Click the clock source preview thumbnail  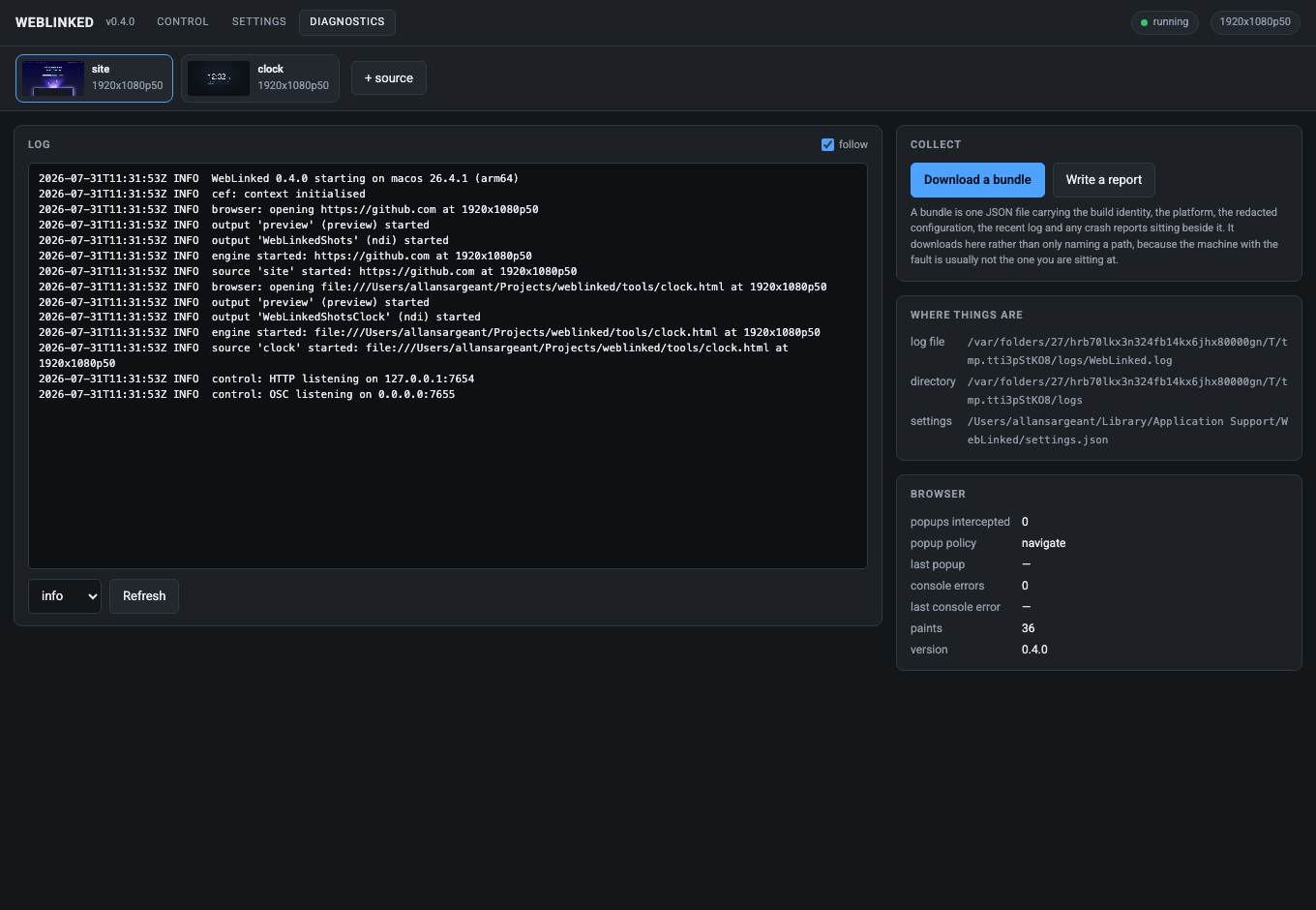pyautogui.click(x=219, y=78)
